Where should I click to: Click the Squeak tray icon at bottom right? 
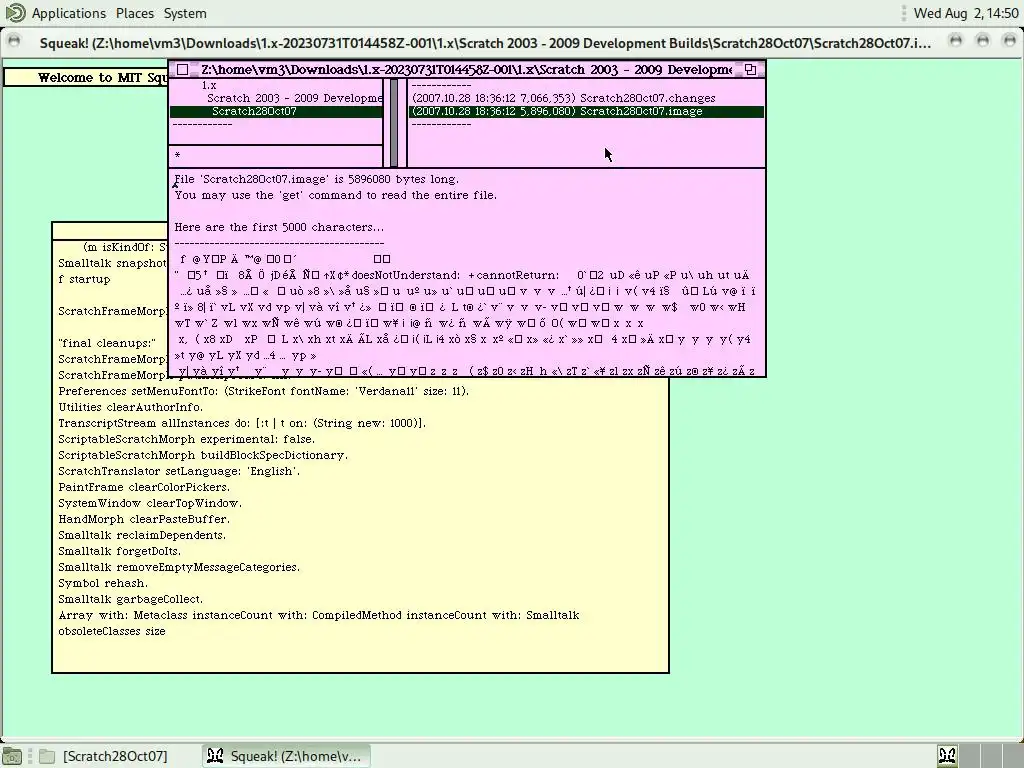point(947,756)
